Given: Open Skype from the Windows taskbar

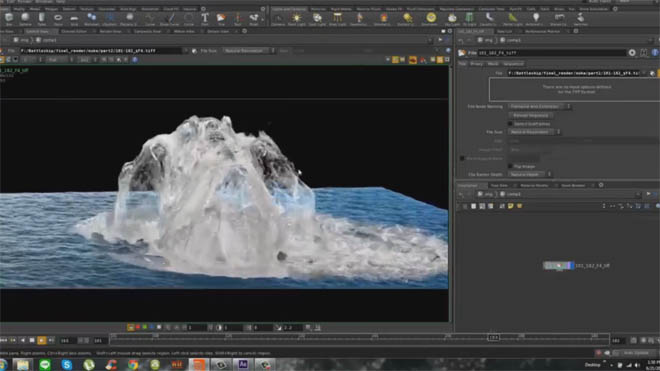Looking at the screenshot, I should pyautogui.click(x=67, y=365).
